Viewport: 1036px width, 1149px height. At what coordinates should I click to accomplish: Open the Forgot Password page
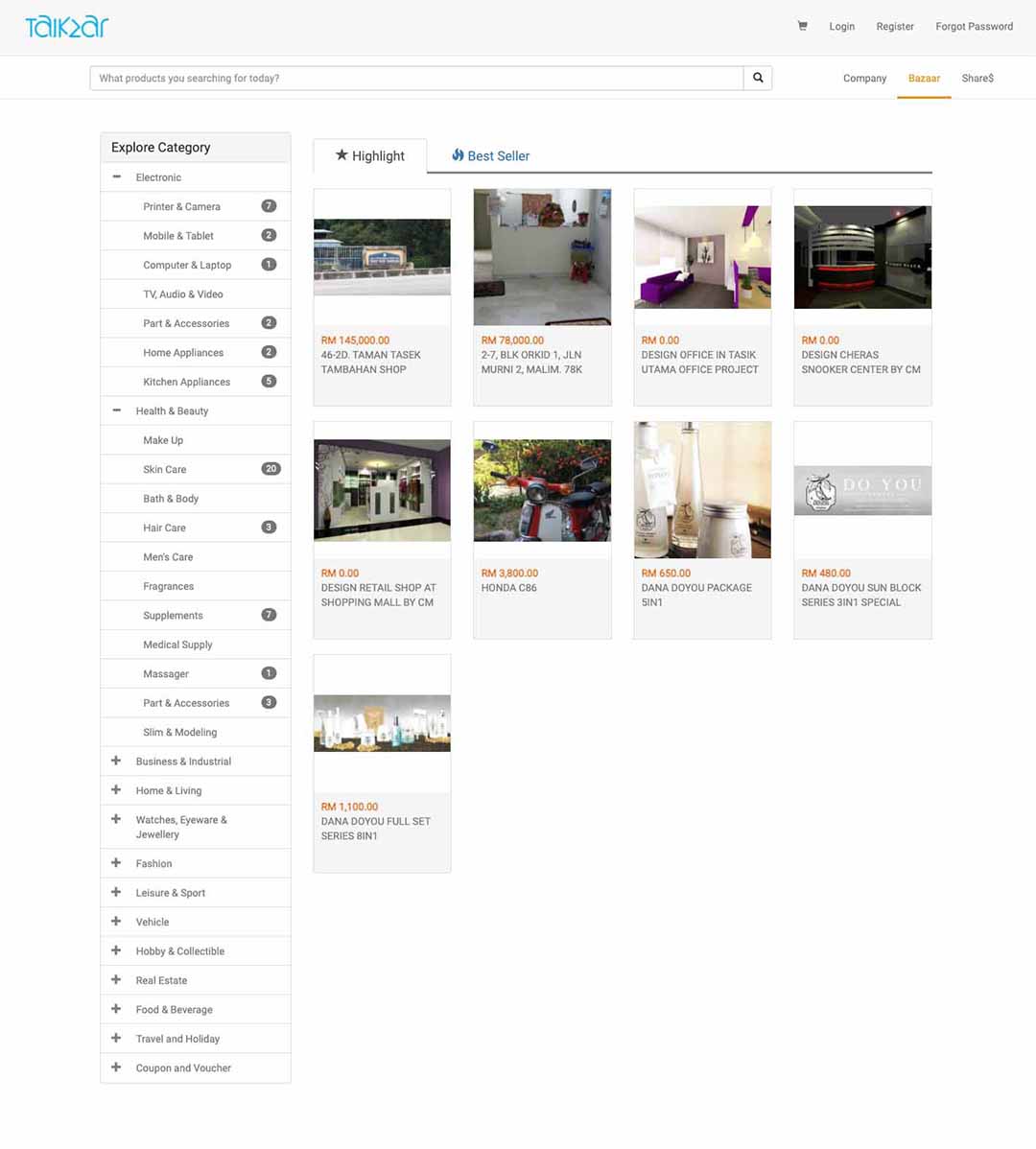pos(974,27)
